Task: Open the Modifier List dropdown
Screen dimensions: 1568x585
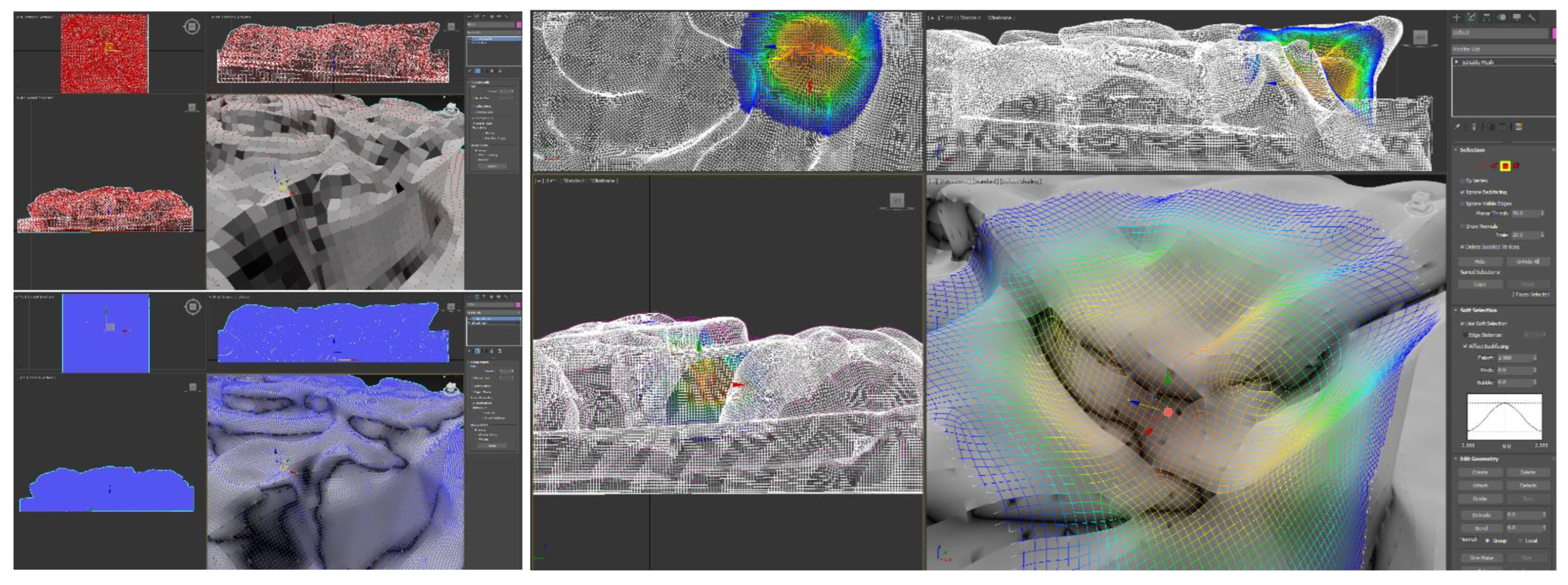Action: [1501, 48]
